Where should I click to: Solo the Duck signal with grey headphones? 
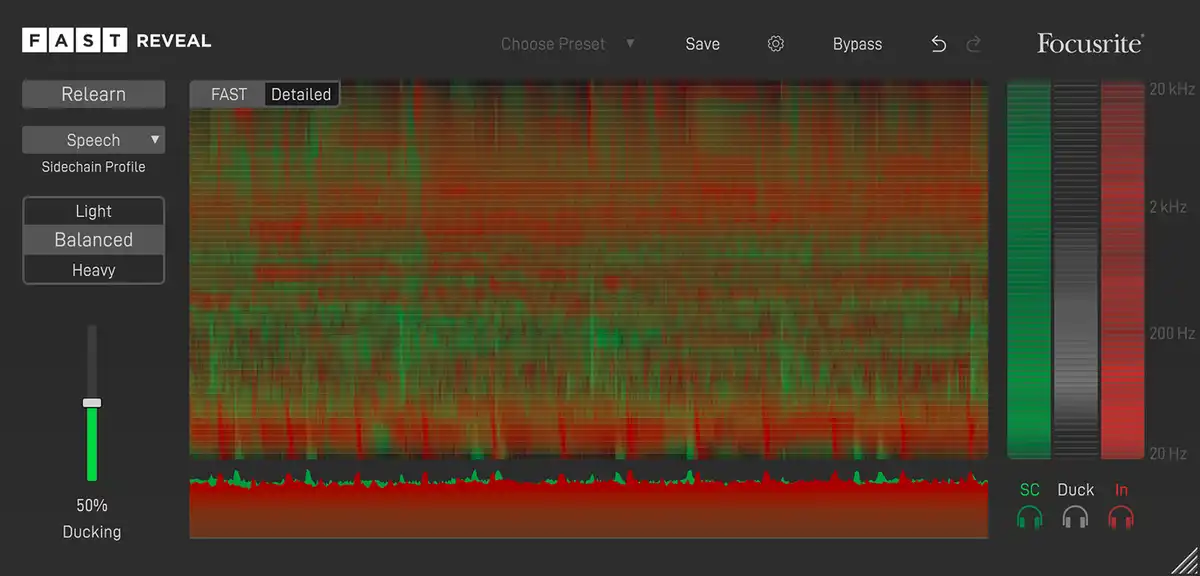(x=1075, y=518)
